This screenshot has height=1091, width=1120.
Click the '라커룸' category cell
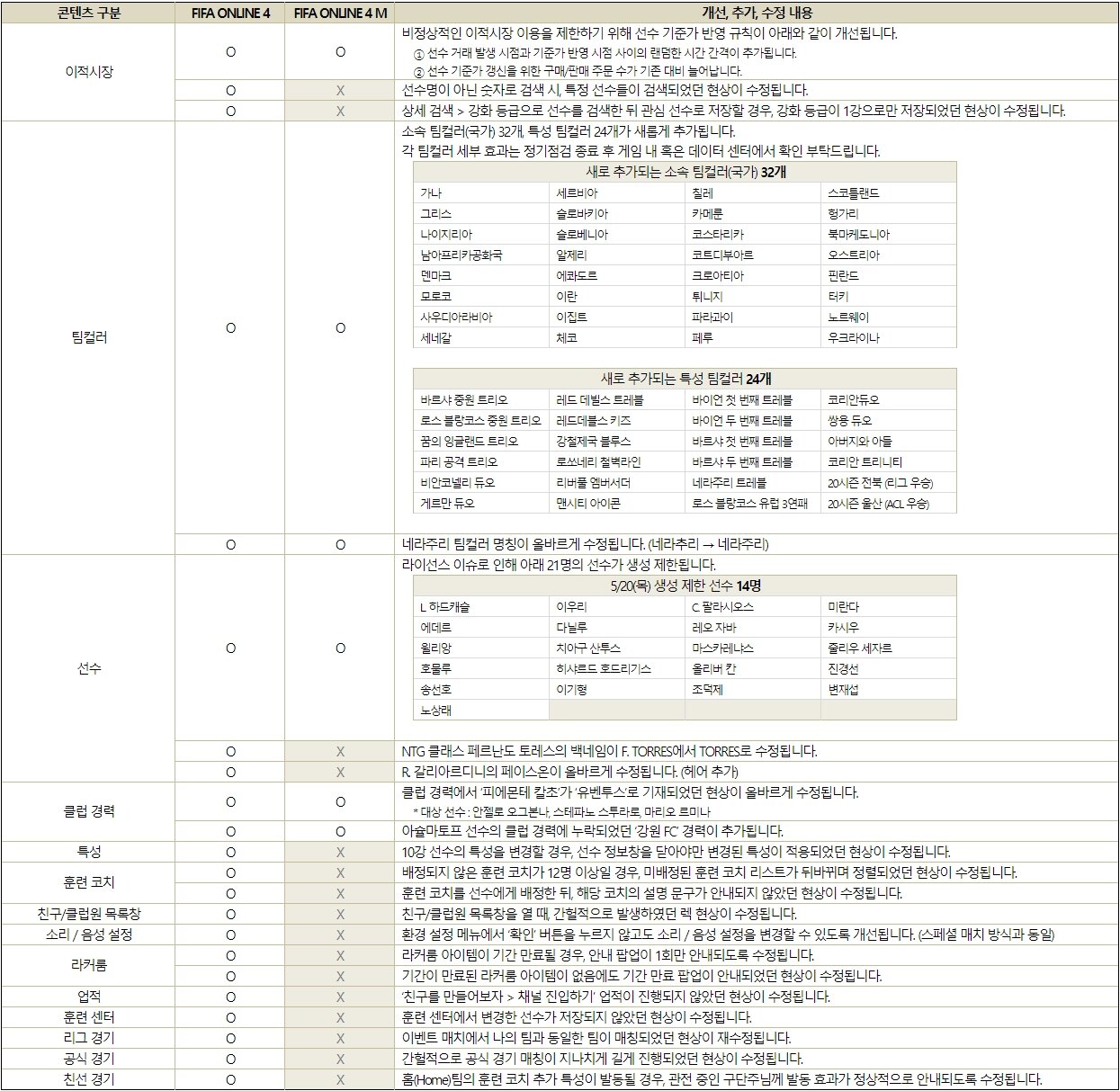coord(89,965)
